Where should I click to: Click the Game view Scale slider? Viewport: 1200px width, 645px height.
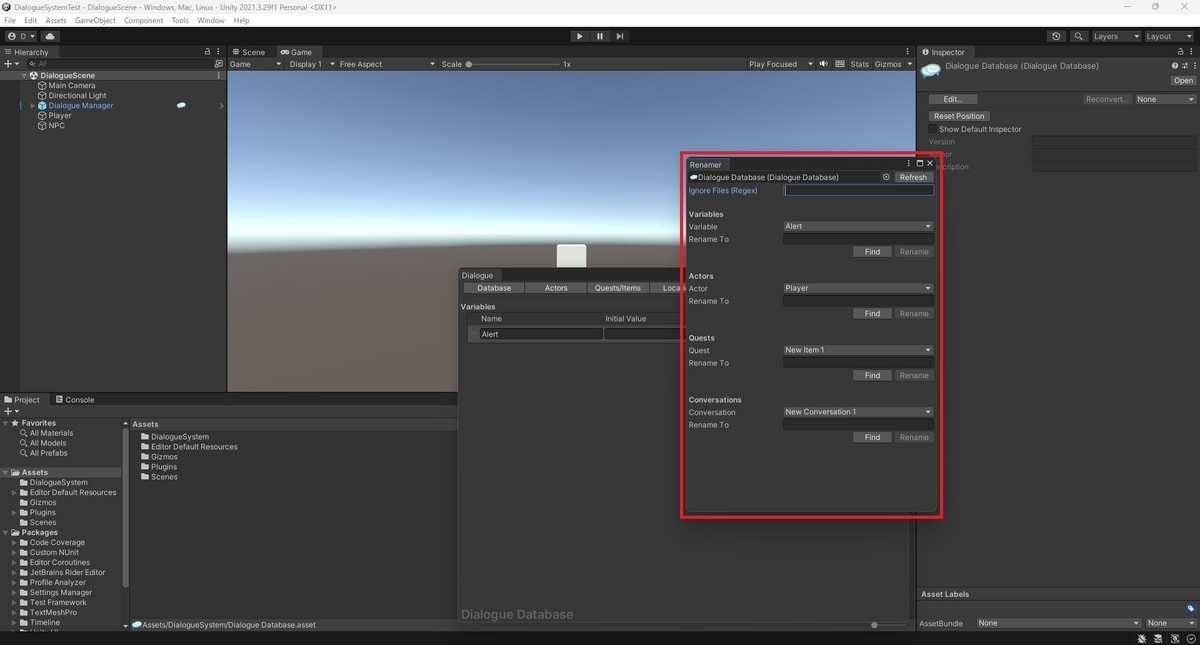tap(512, 64)
